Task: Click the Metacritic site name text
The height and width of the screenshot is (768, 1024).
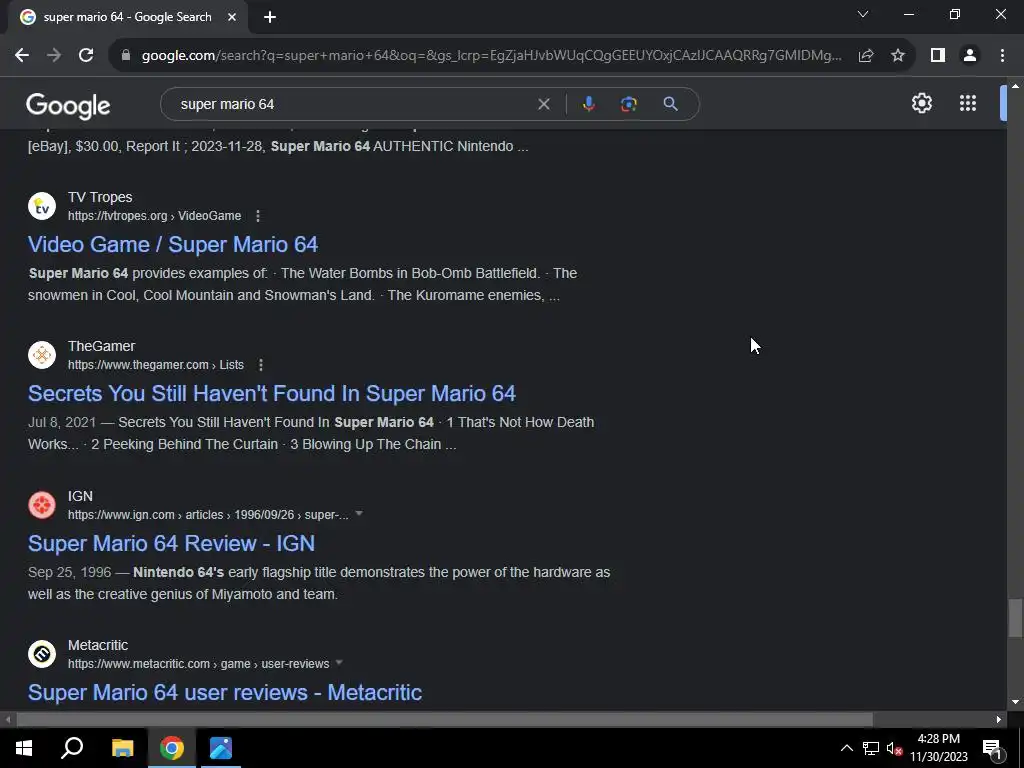Action: 98,645
